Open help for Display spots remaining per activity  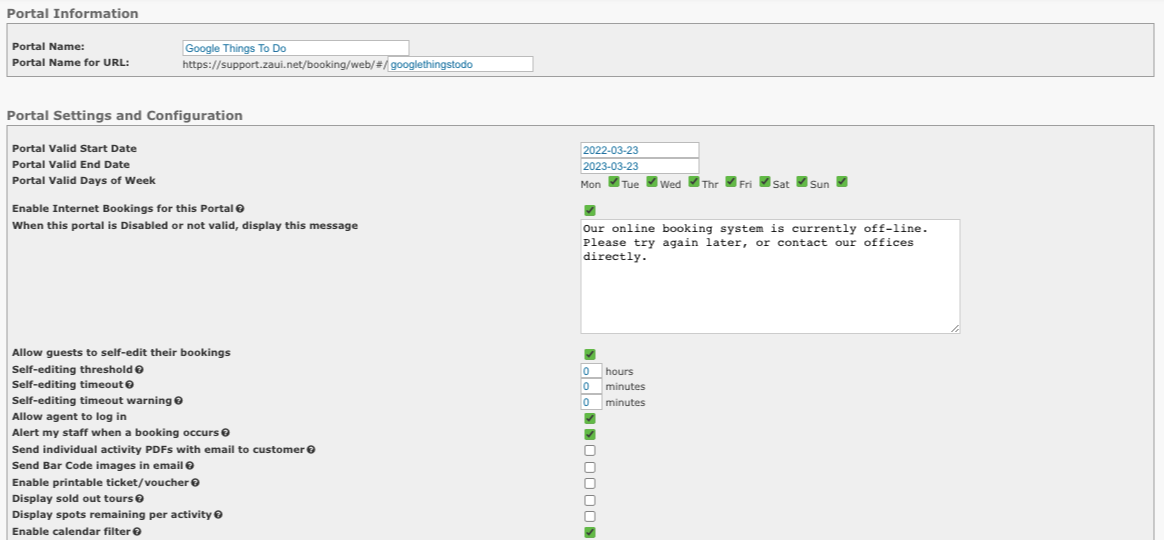218,515
